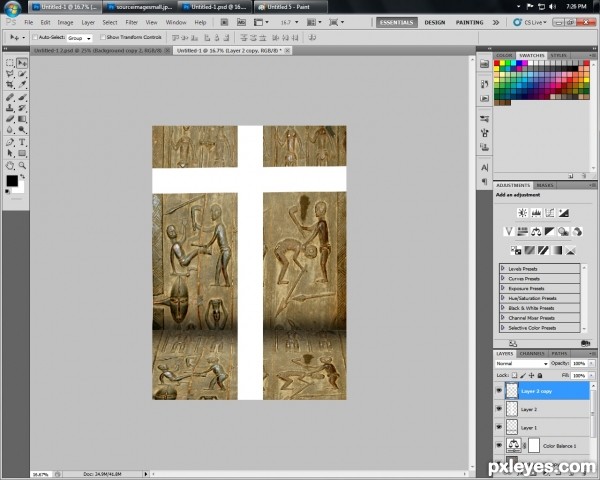Open the Opacity value dropdown arrow
600x480 pixels.
pyautogui.click(x=592, y=363)
